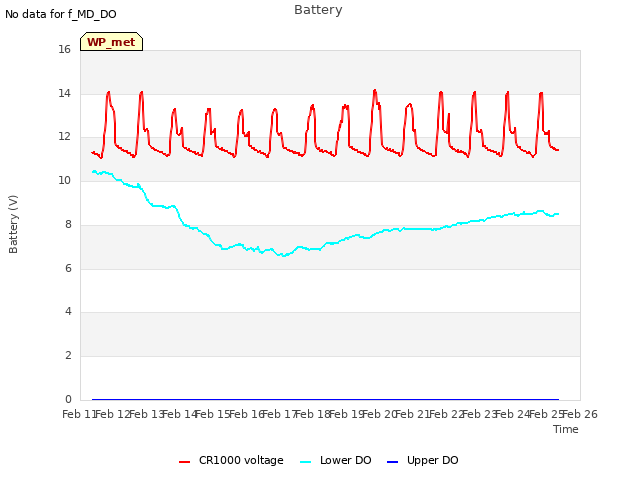Toggle the CR1000 voltage legend entry
Viewport: 640px width, 480px height.
tap(231, 460)
